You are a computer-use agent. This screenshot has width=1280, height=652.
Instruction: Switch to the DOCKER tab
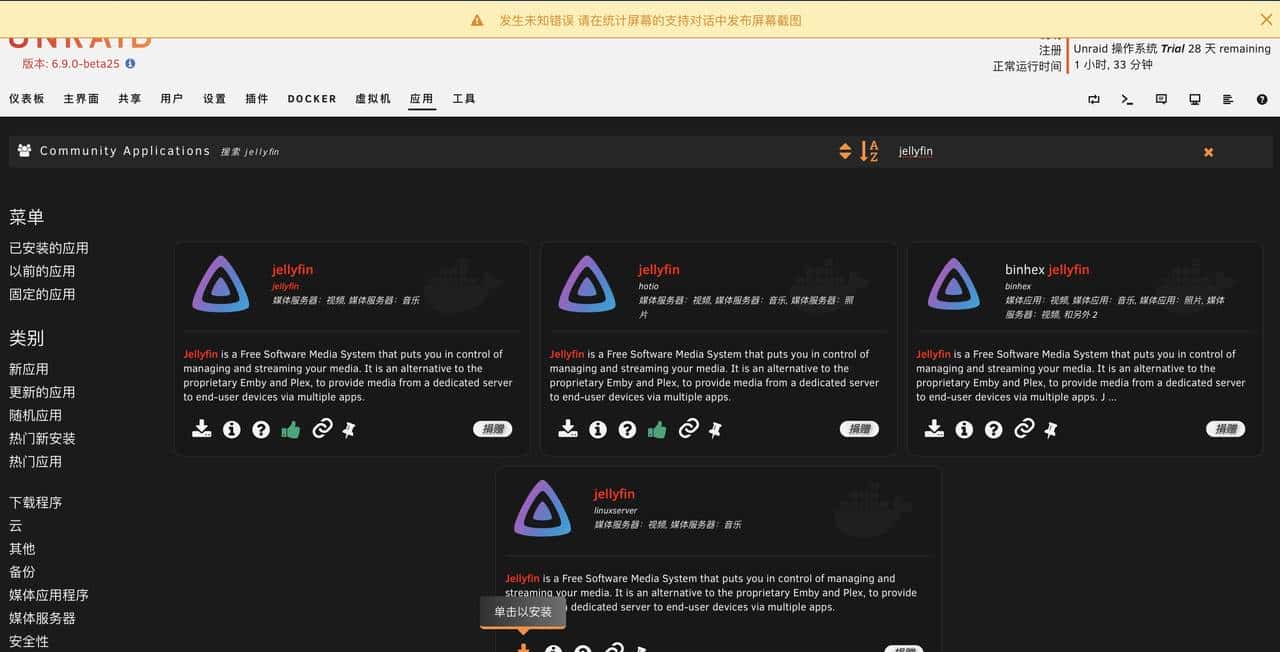311,99
